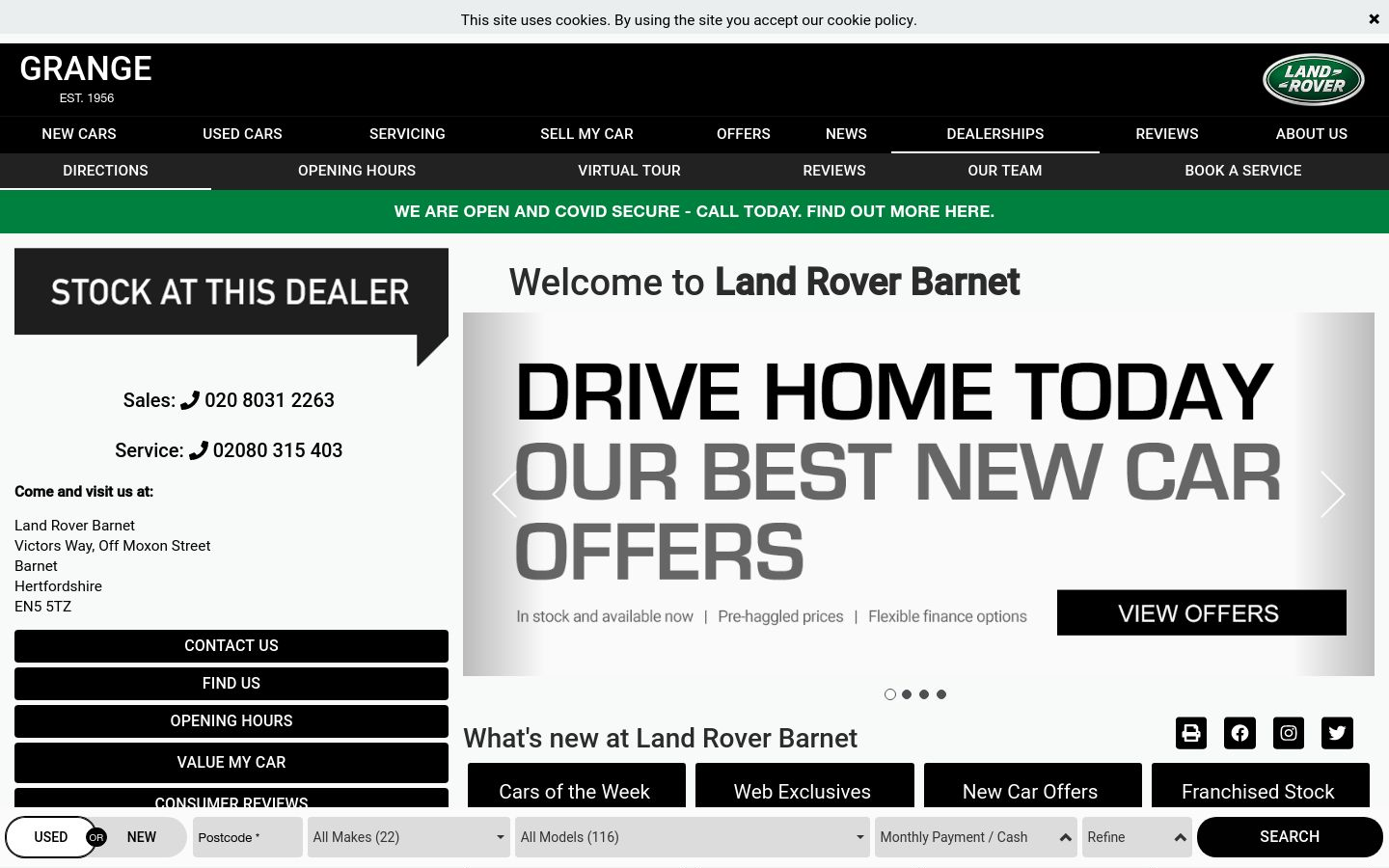Click the black Opening Hours sidebar button
This screenshot has height=868, width=1389.
[x=231, y=721]
